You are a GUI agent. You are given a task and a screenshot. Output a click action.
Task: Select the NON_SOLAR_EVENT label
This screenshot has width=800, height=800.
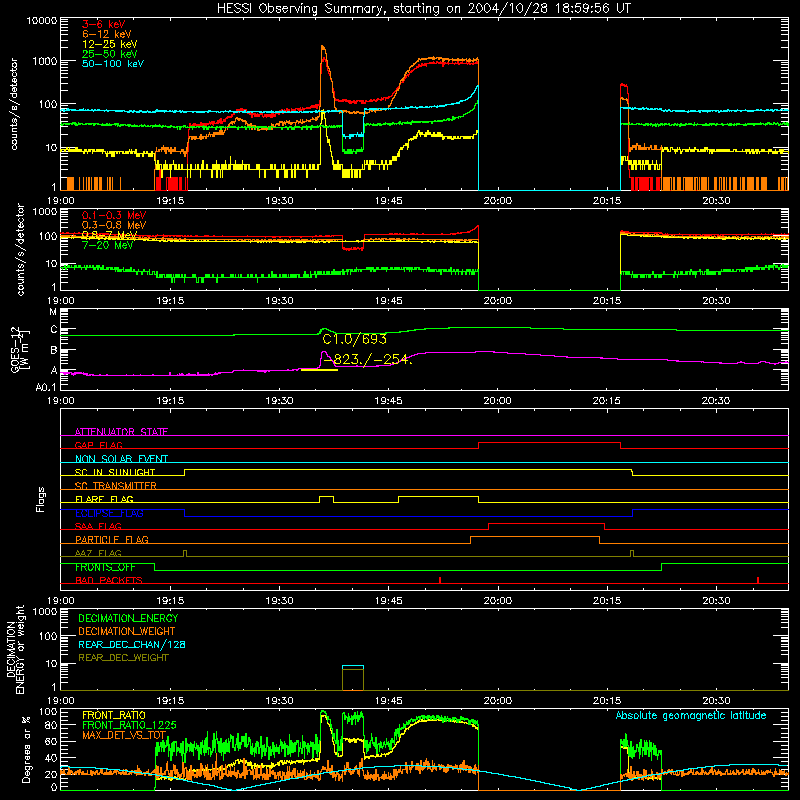point(121,459)
